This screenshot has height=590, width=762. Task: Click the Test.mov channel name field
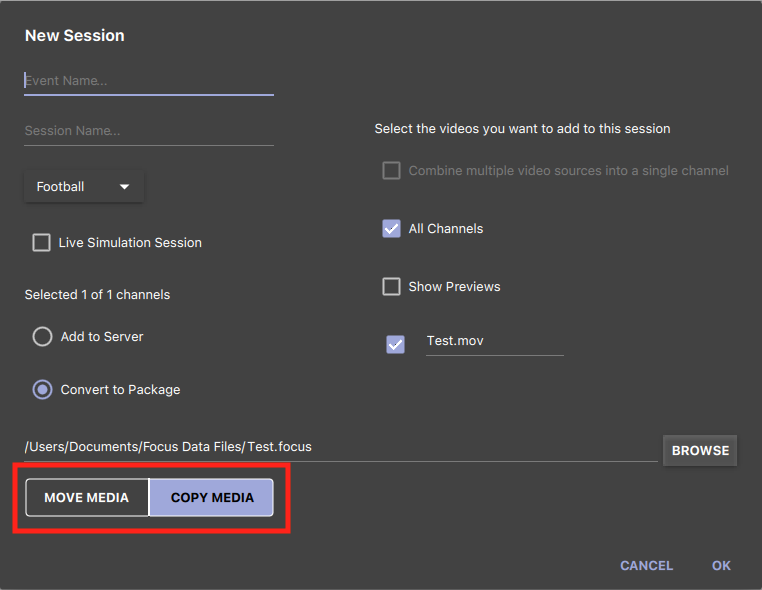(x=495, y=342)
